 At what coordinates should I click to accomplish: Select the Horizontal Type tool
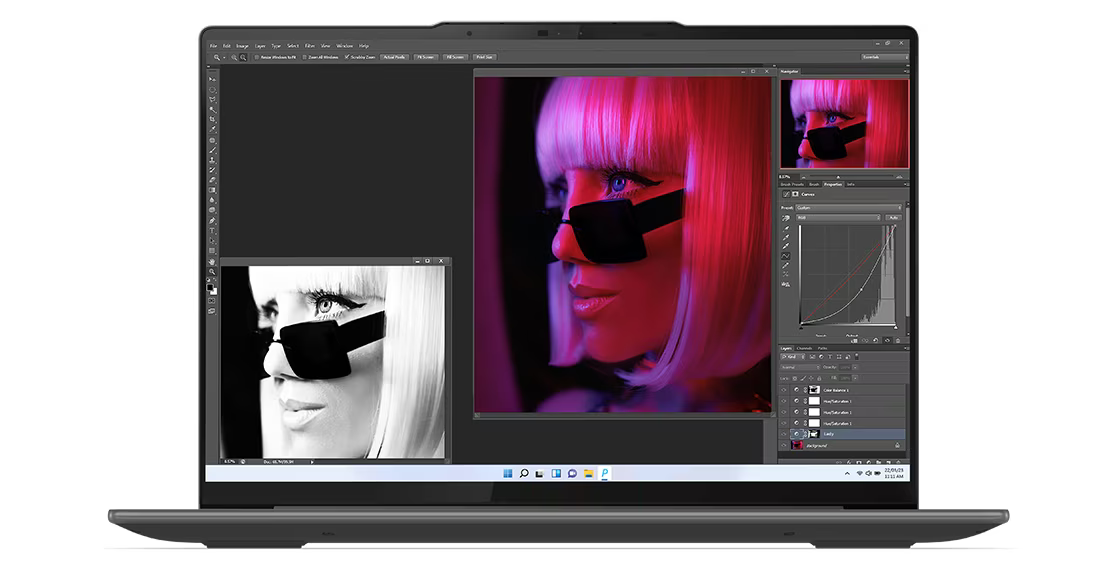pyautogui.click(x=212, y=231)
